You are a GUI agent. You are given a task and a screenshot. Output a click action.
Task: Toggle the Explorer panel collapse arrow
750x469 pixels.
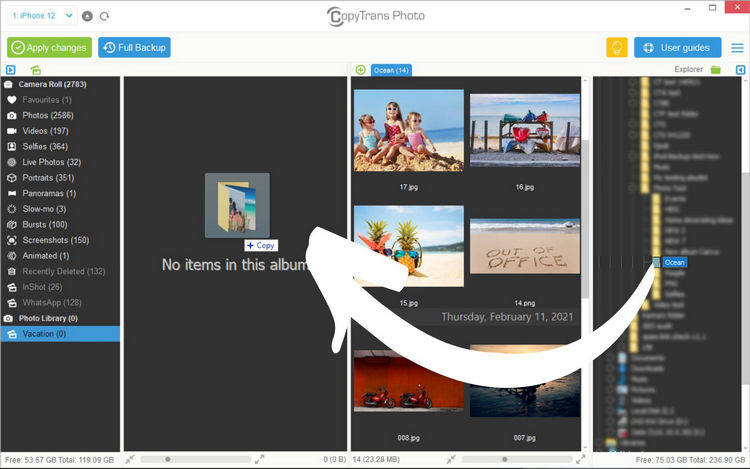(740, 70)
